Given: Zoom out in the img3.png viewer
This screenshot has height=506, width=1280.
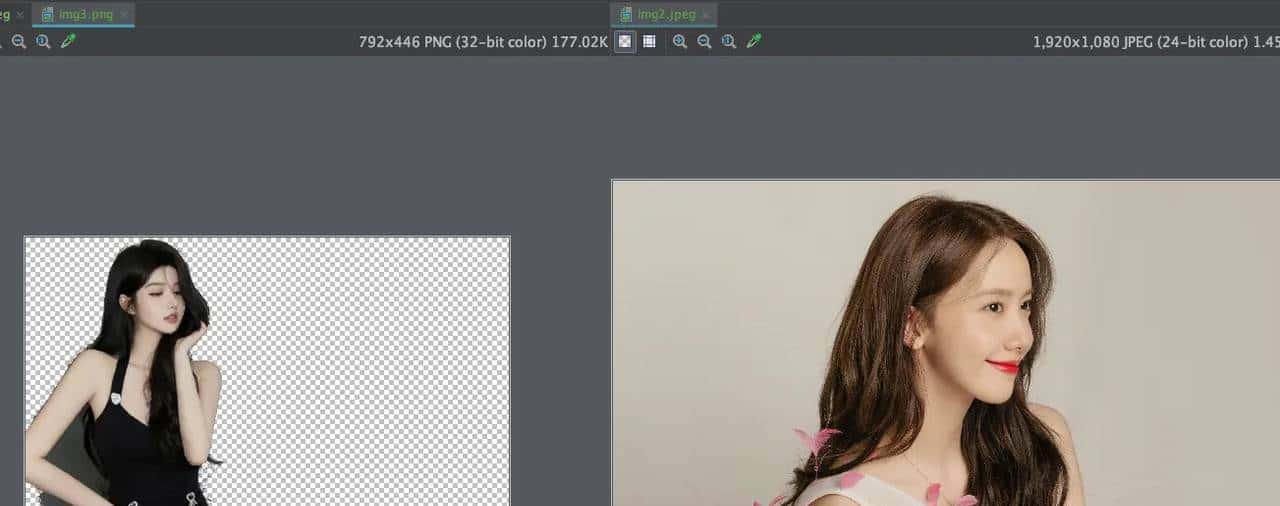Looking at the screenshot, I should coord(19,42).
